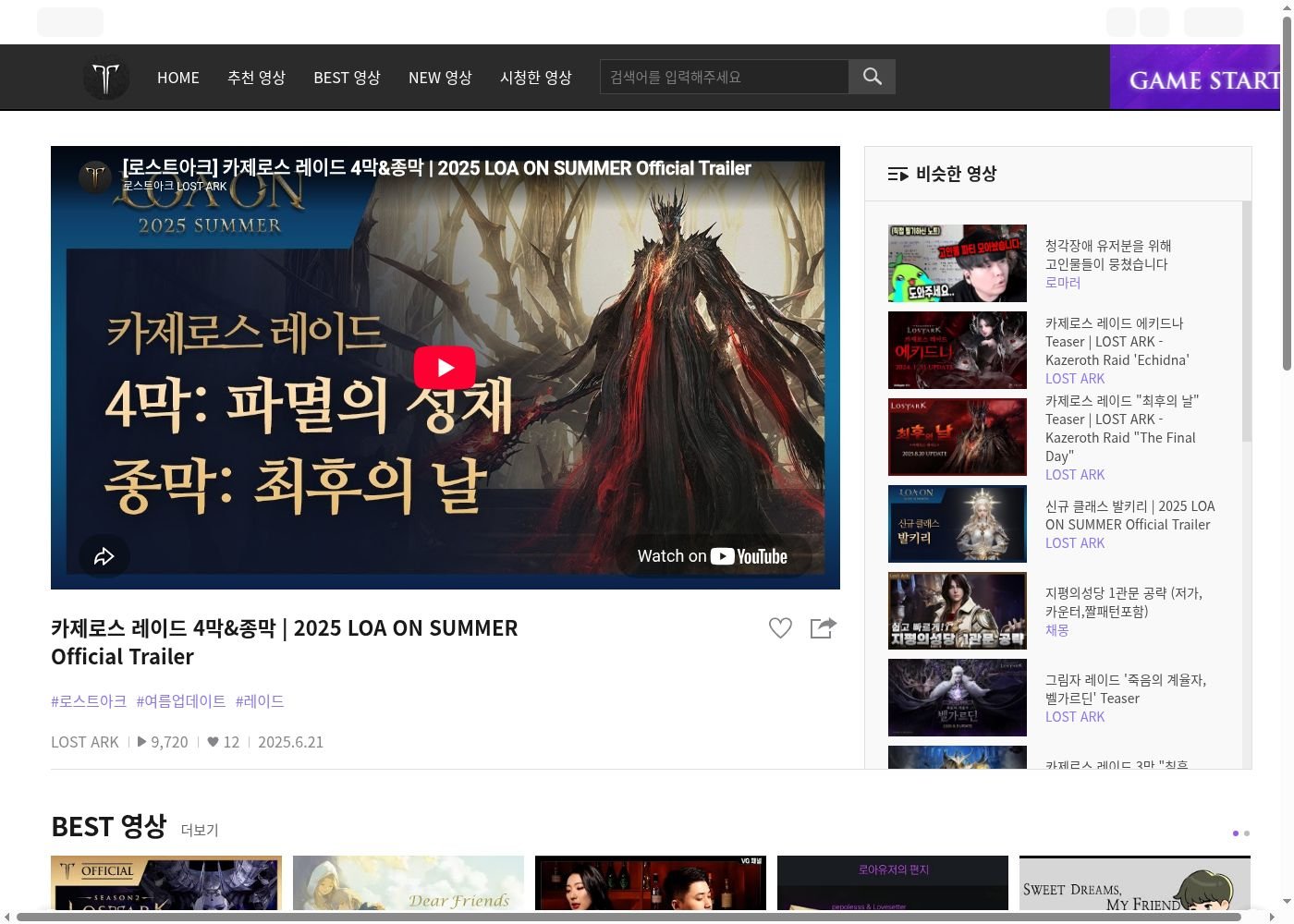
Task: Click LOST ARK channel under 에키드나 Teaser
Action: (x=1075, y=379)
